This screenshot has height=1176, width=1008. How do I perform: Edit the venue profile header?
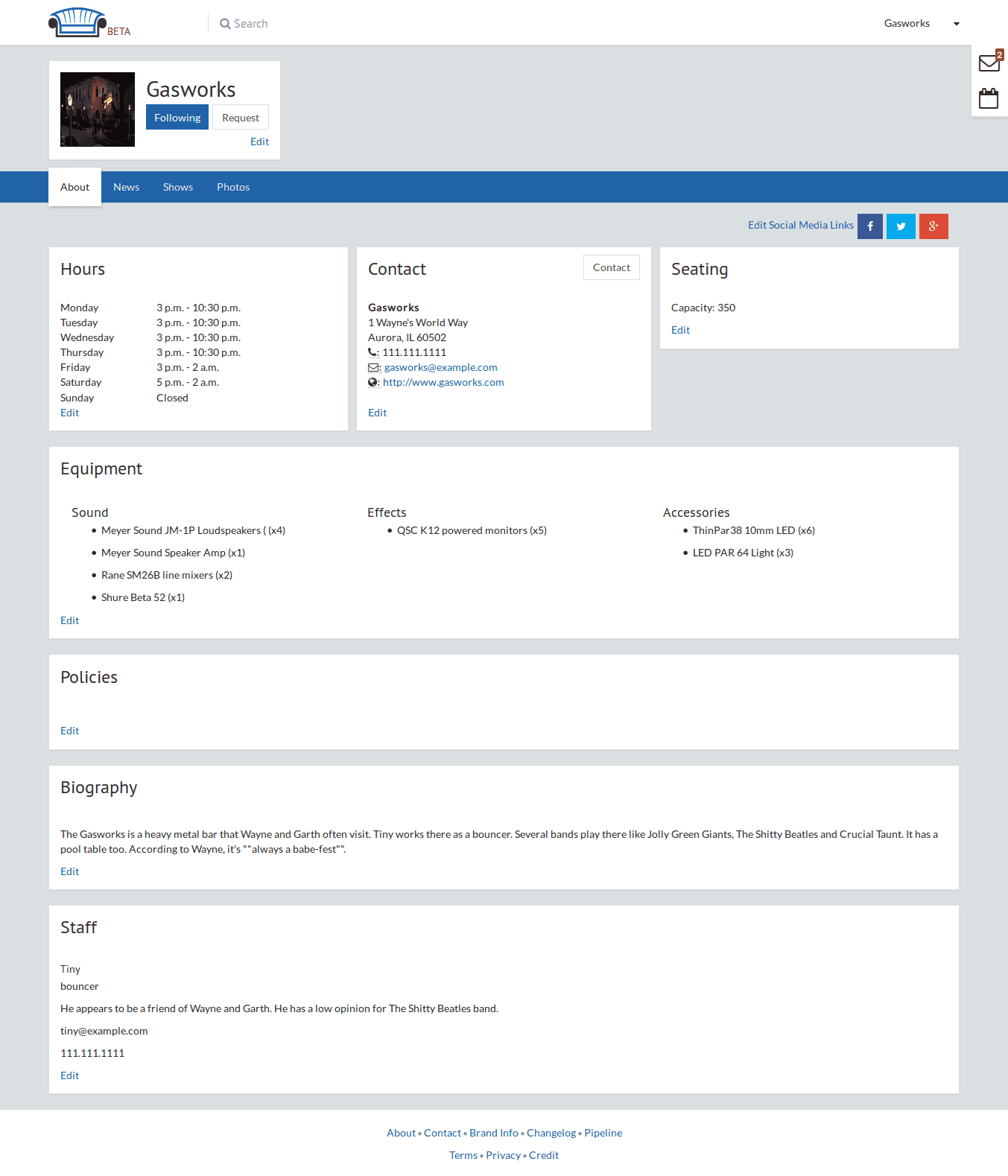pos(259,142)
